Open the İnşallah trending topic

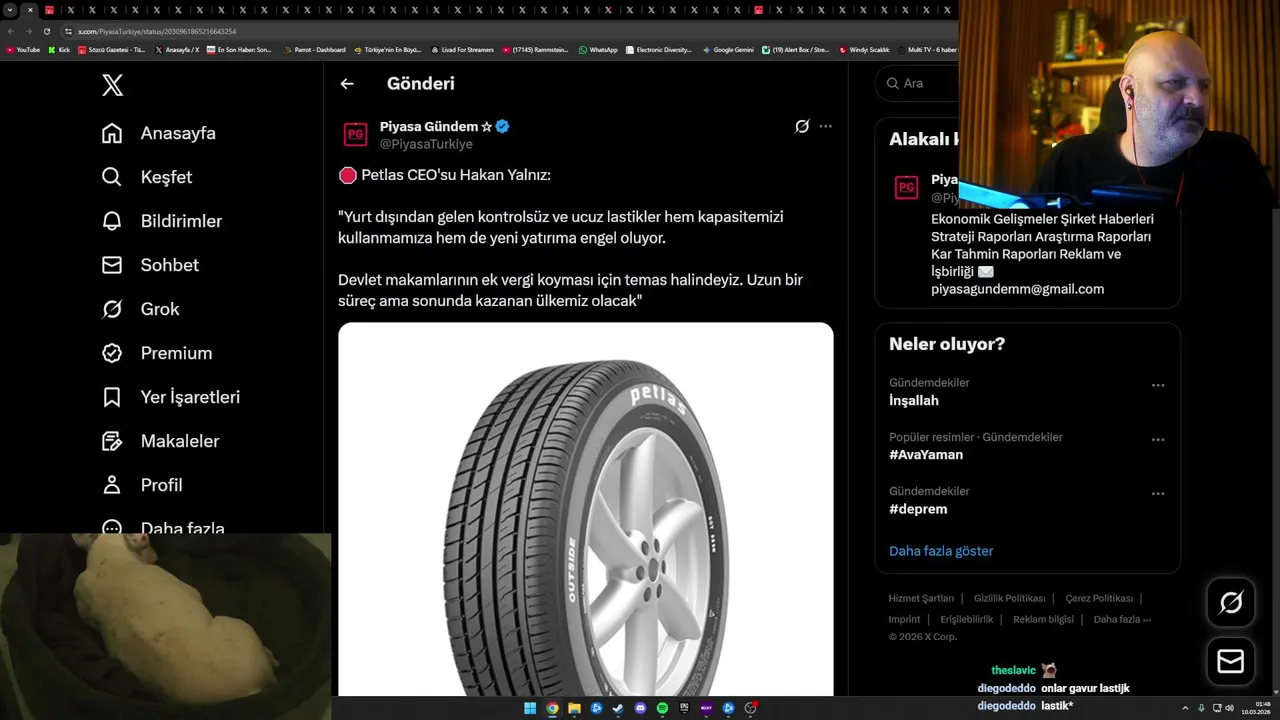(x=914, y=401)
